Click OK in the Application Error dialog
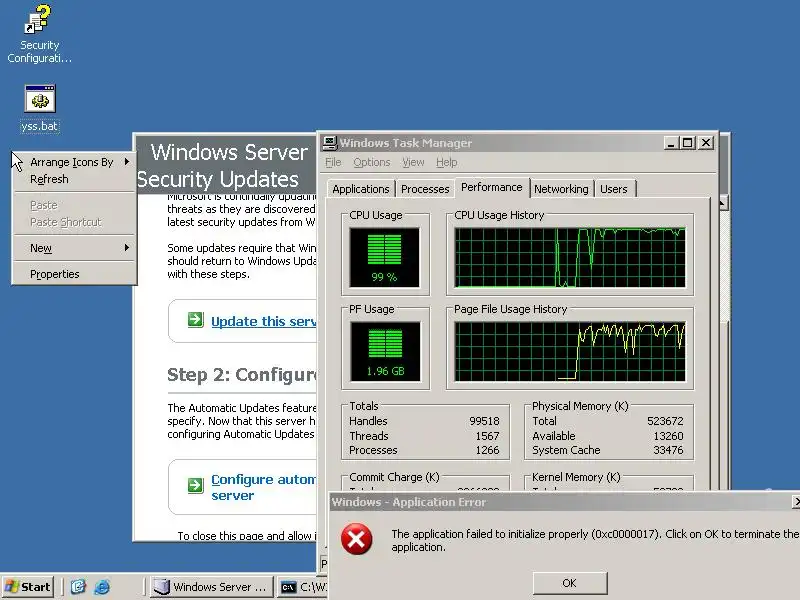This screenshot has width=800, height=600. click(x=569, y=583)
